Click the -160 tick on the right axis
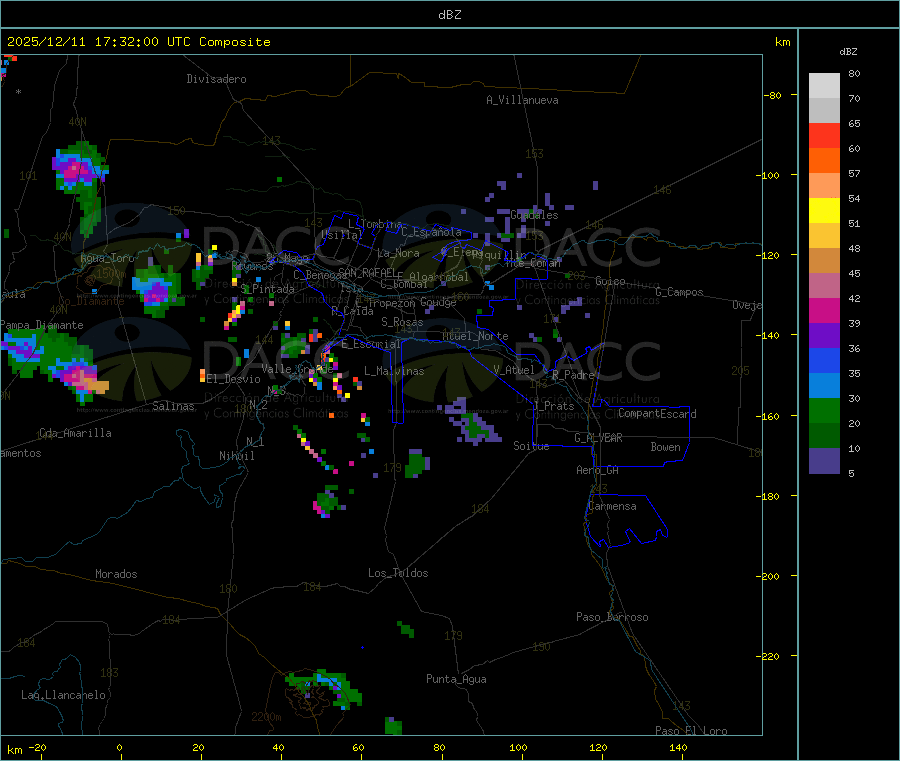Viewport: 900px width, 761px height. [771, 416]
